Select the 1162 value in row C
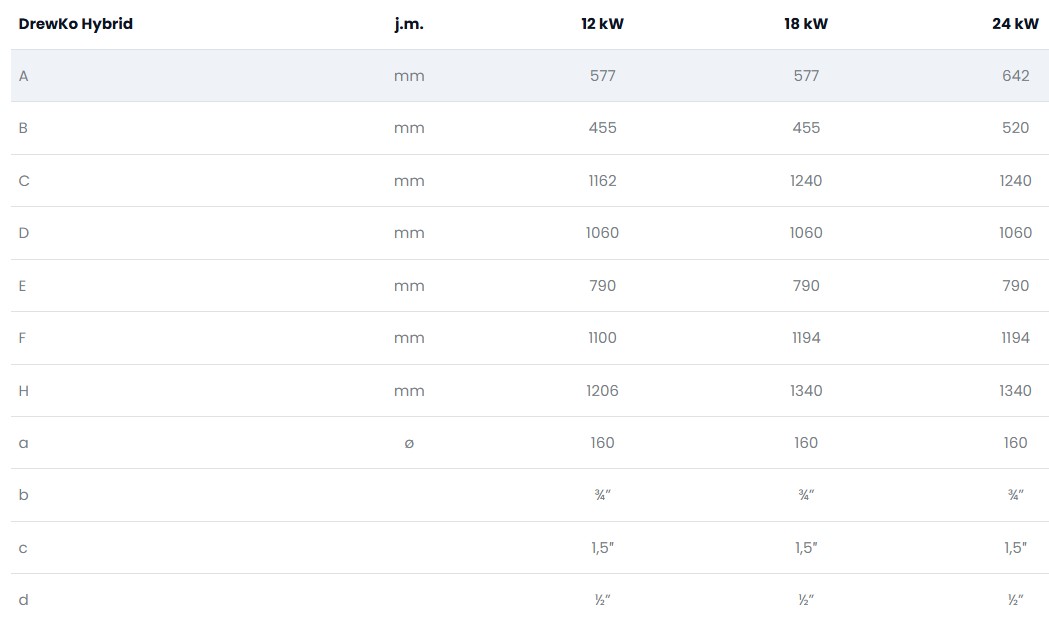This screenshot has height=618, width=1049. point(602,181)
